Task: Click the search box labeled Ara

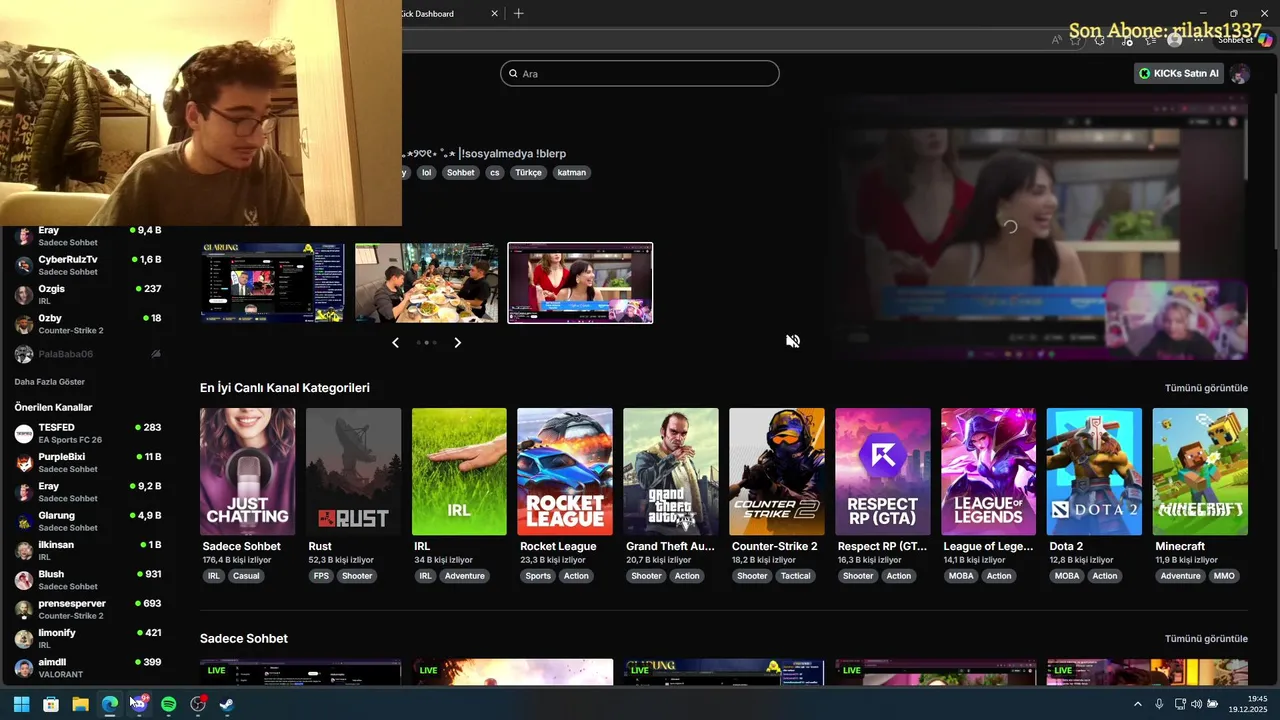Action: pos(640,73)
